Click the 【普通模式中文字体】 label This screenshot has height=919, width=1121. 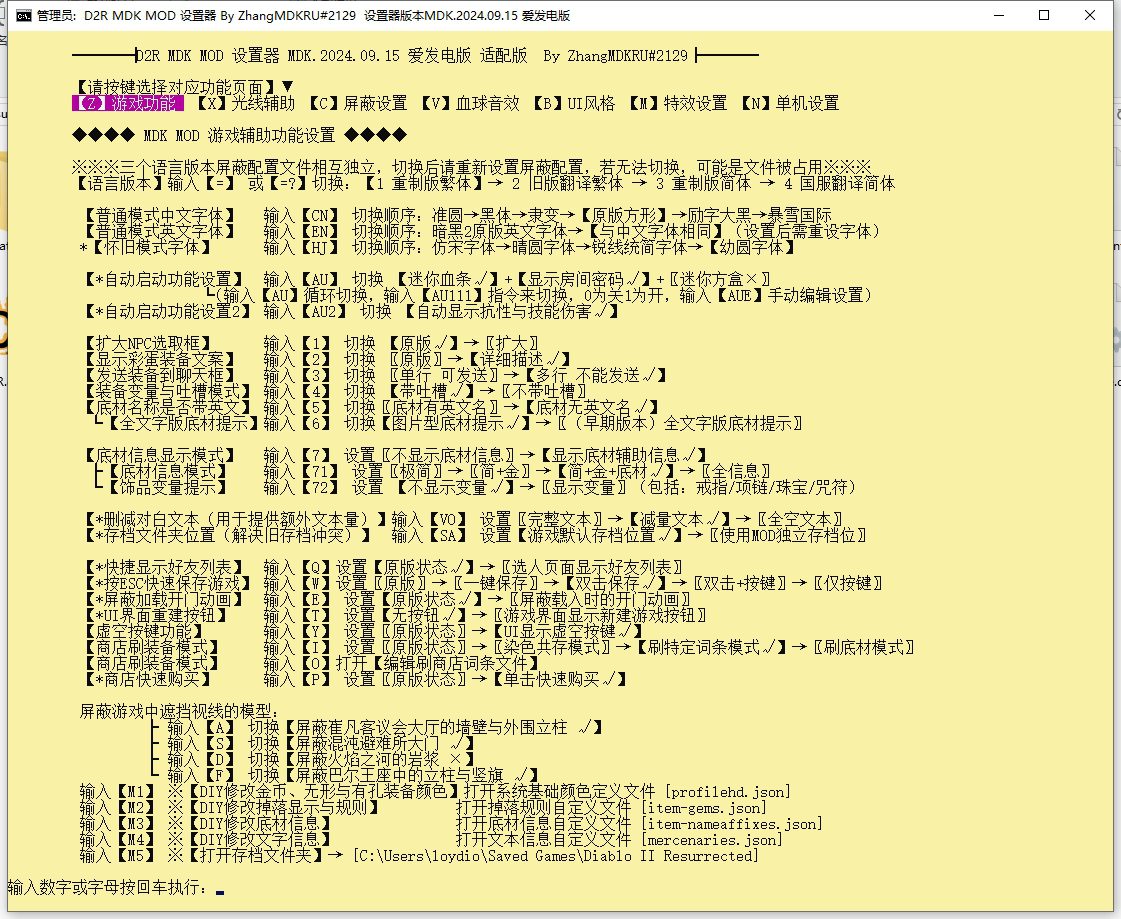coord(159,215)
